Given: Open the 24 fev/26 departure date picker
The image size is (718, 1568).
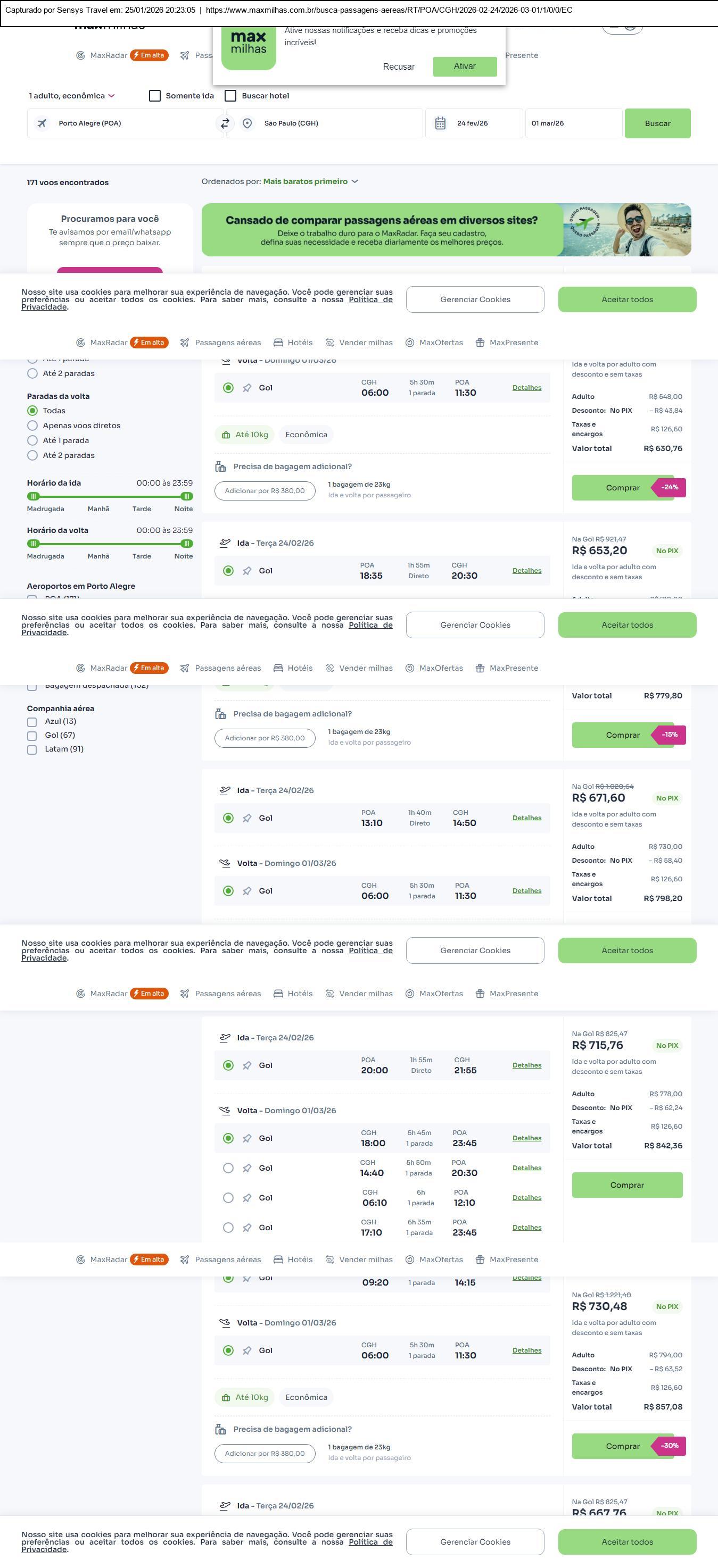Looking at the screenshot, I should tap(473, 123).
